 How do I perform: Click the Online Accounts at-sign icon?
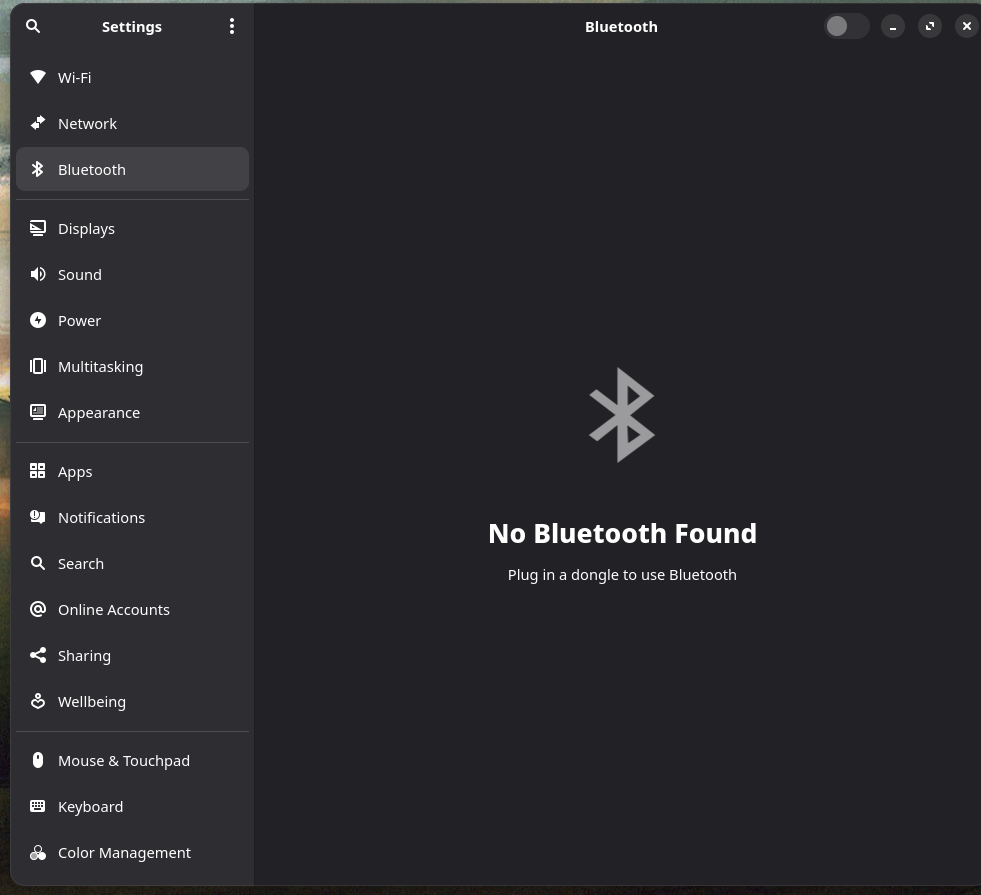click(38, 609)
